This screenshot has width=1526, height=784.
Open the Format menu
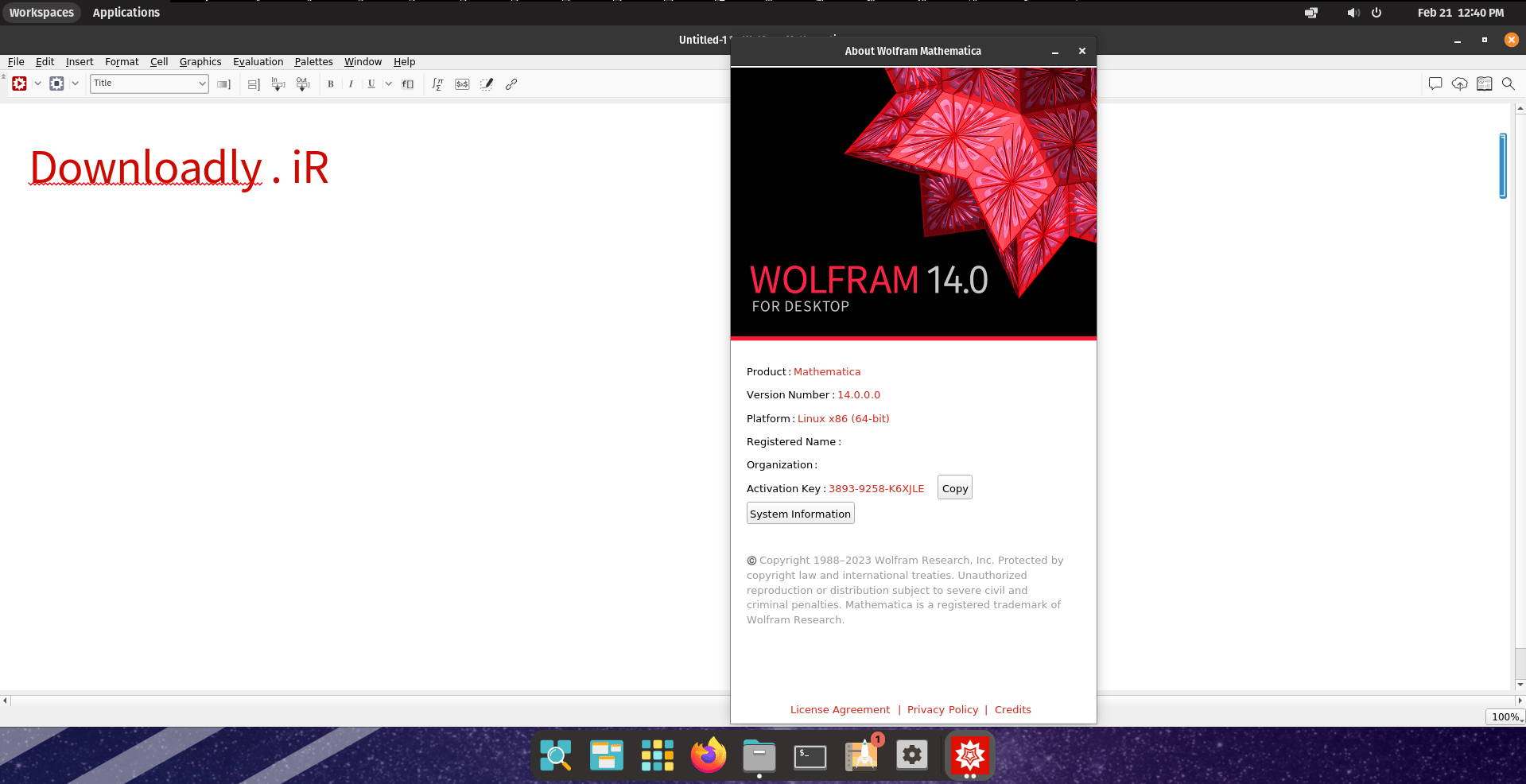122,62
